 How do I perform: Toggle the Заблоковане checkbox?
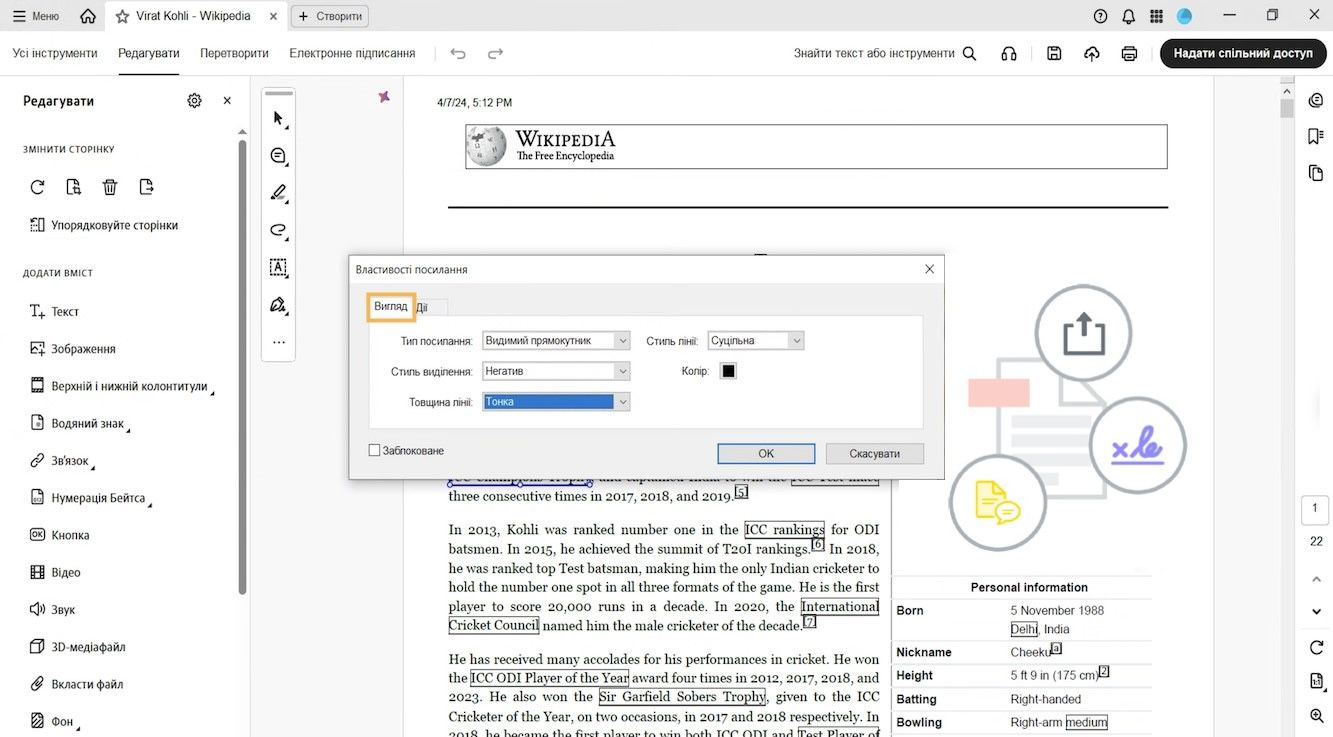tap(375, 451)
